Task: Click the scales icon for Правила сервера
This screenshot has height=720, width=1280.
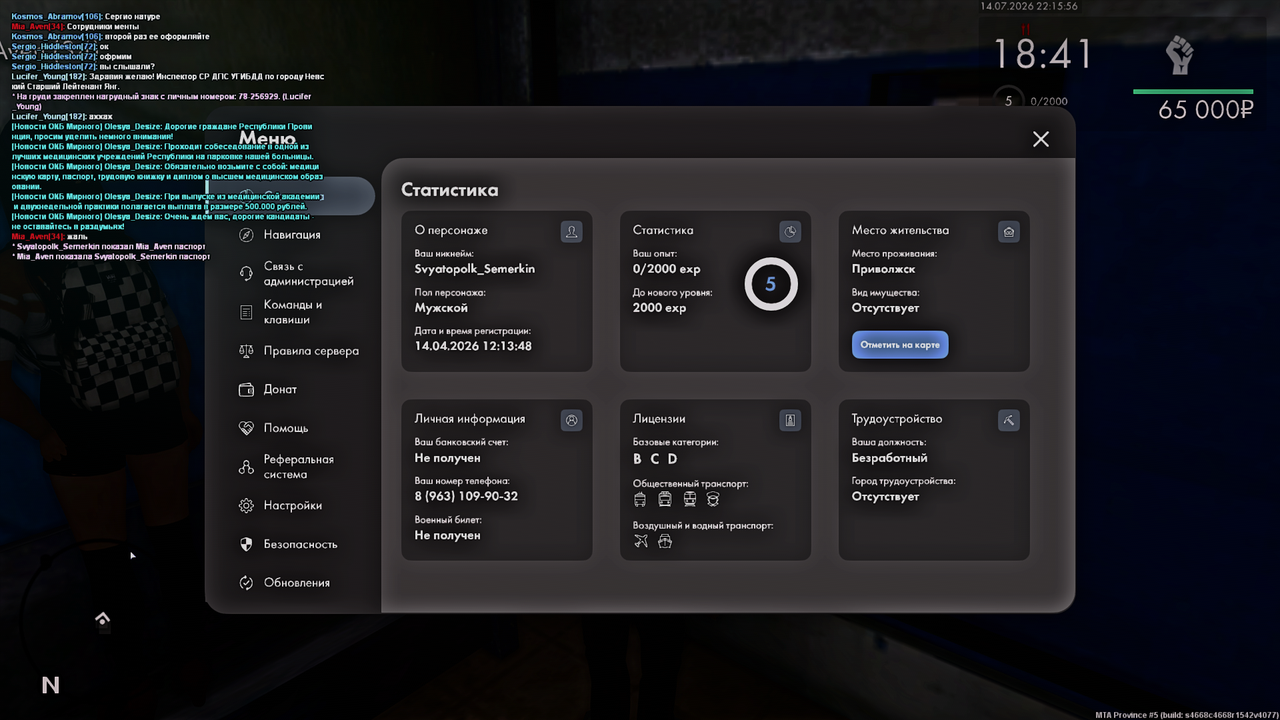Action: 246,351
